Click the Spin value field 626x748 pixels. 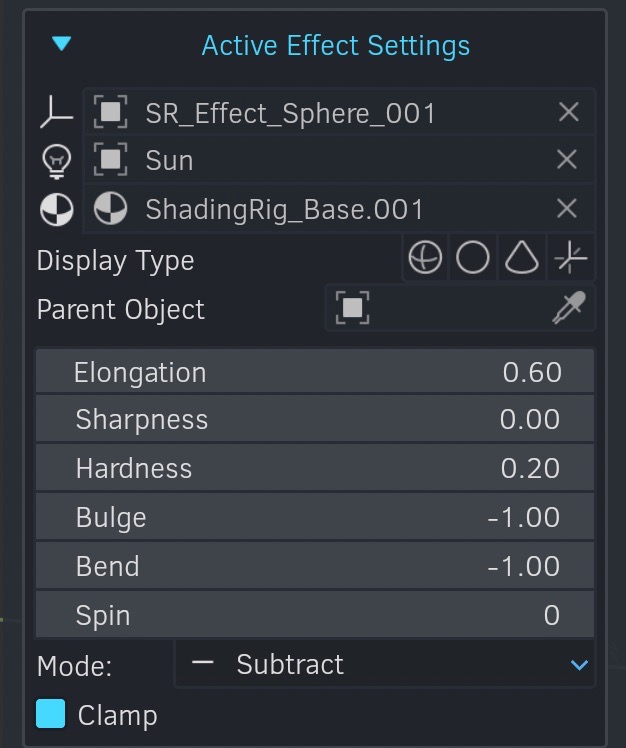pyautogui.click(x=315, y=614)
